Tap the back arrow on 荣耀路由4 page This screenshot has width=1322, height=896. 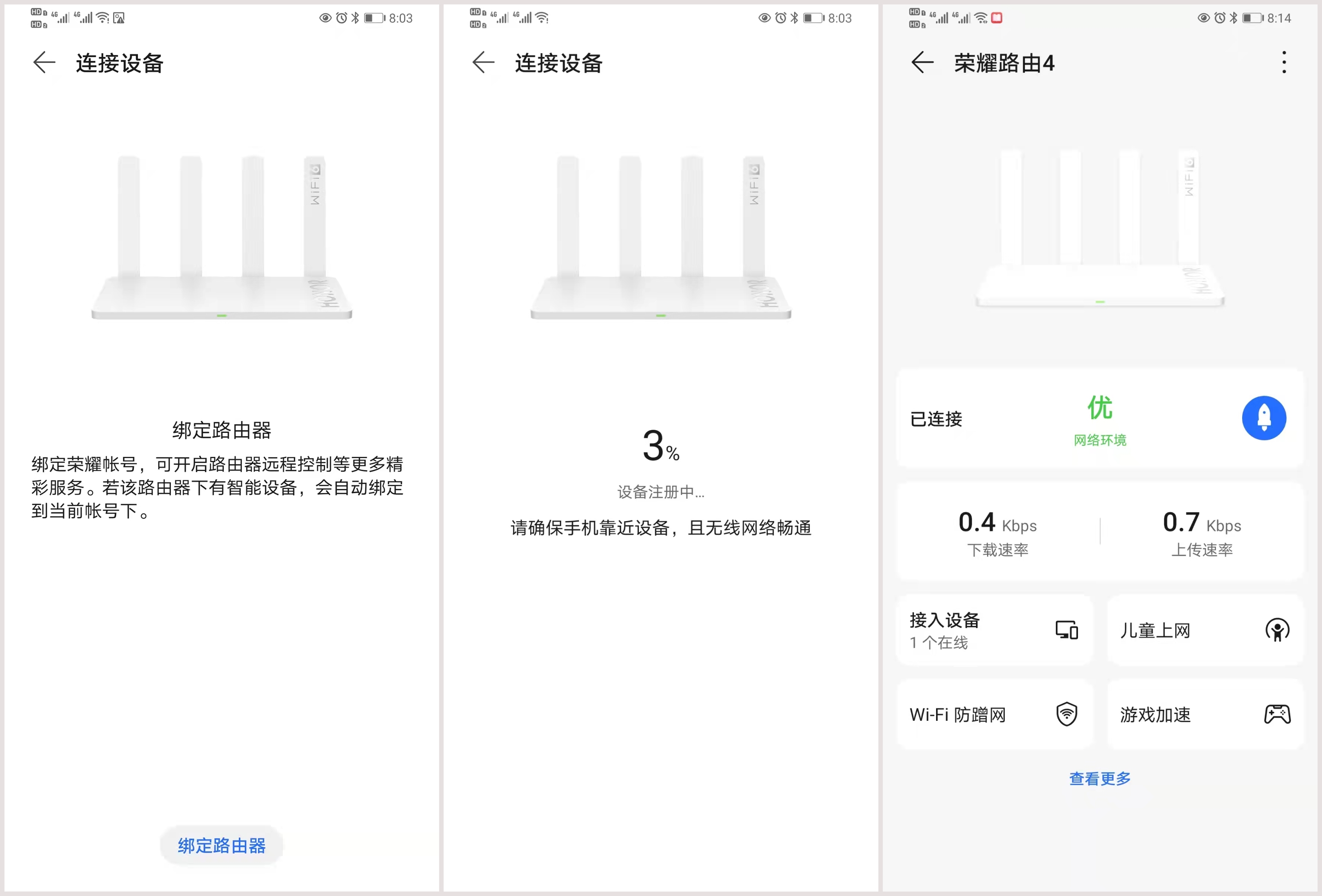coord(921,63)
